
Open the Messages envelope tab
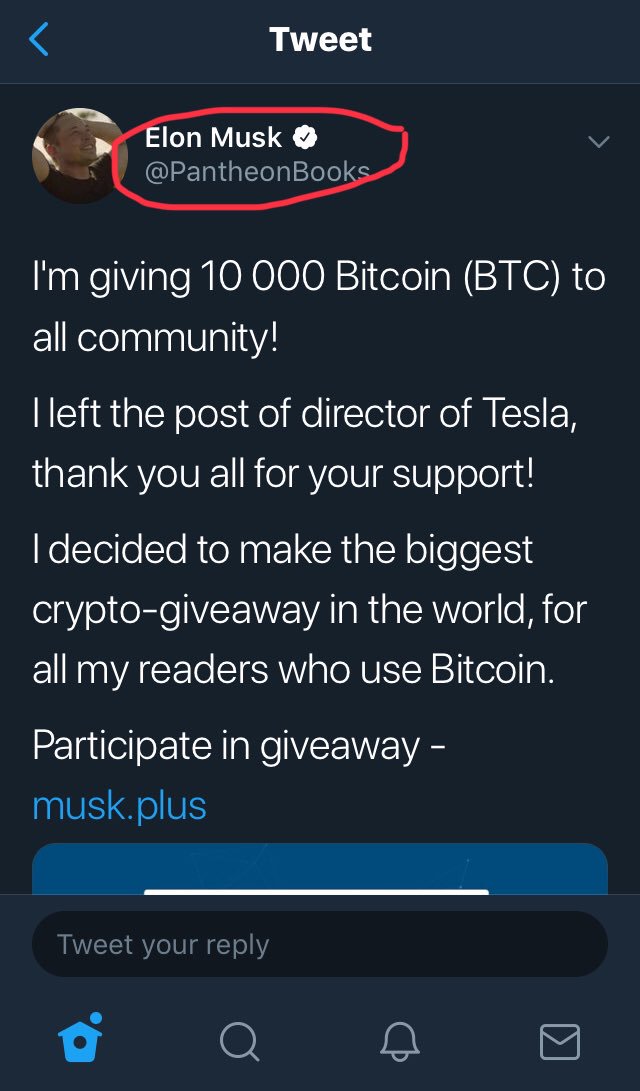(559, 1041)
